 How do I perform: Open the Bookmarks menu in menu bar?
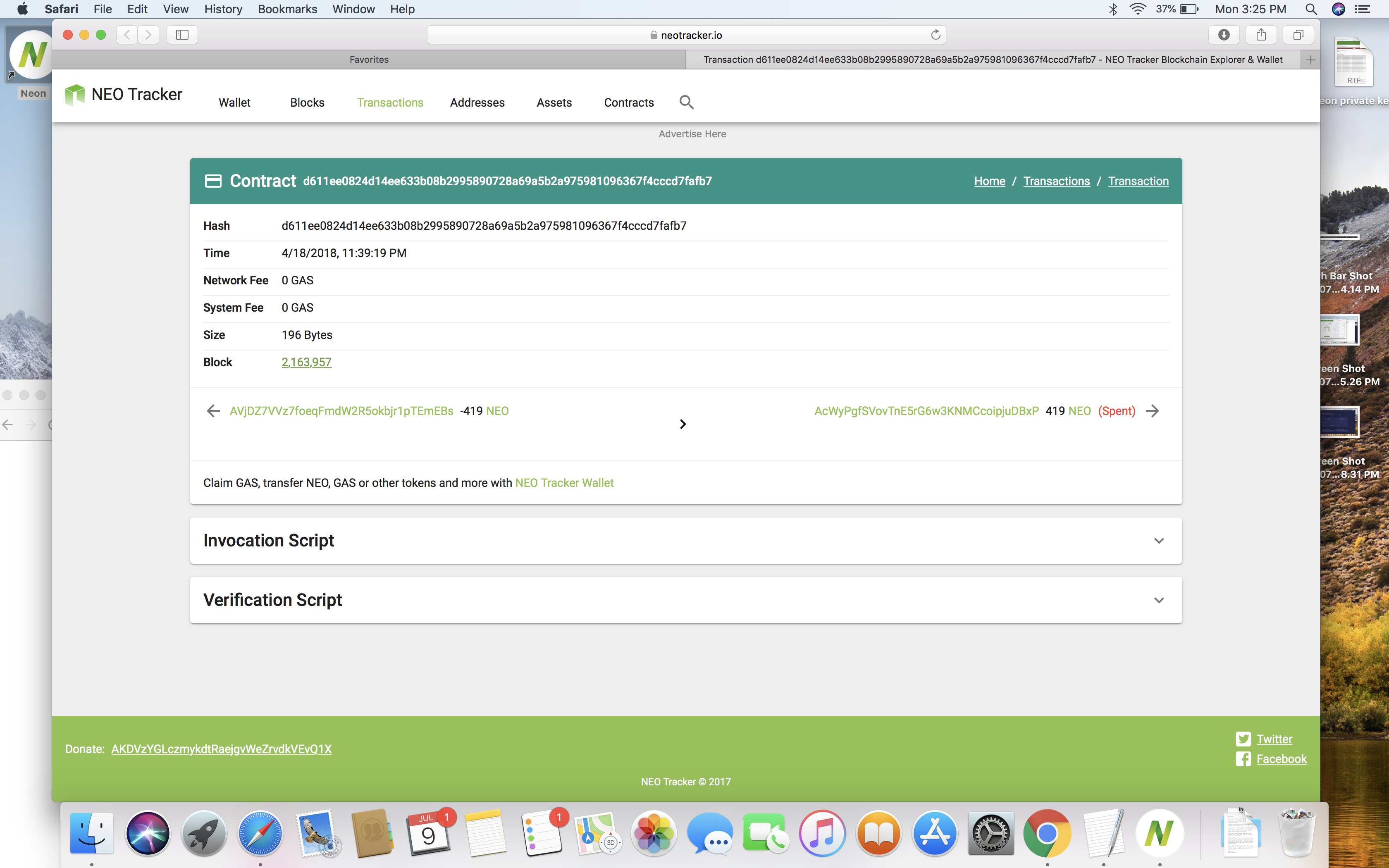point(287,9)
